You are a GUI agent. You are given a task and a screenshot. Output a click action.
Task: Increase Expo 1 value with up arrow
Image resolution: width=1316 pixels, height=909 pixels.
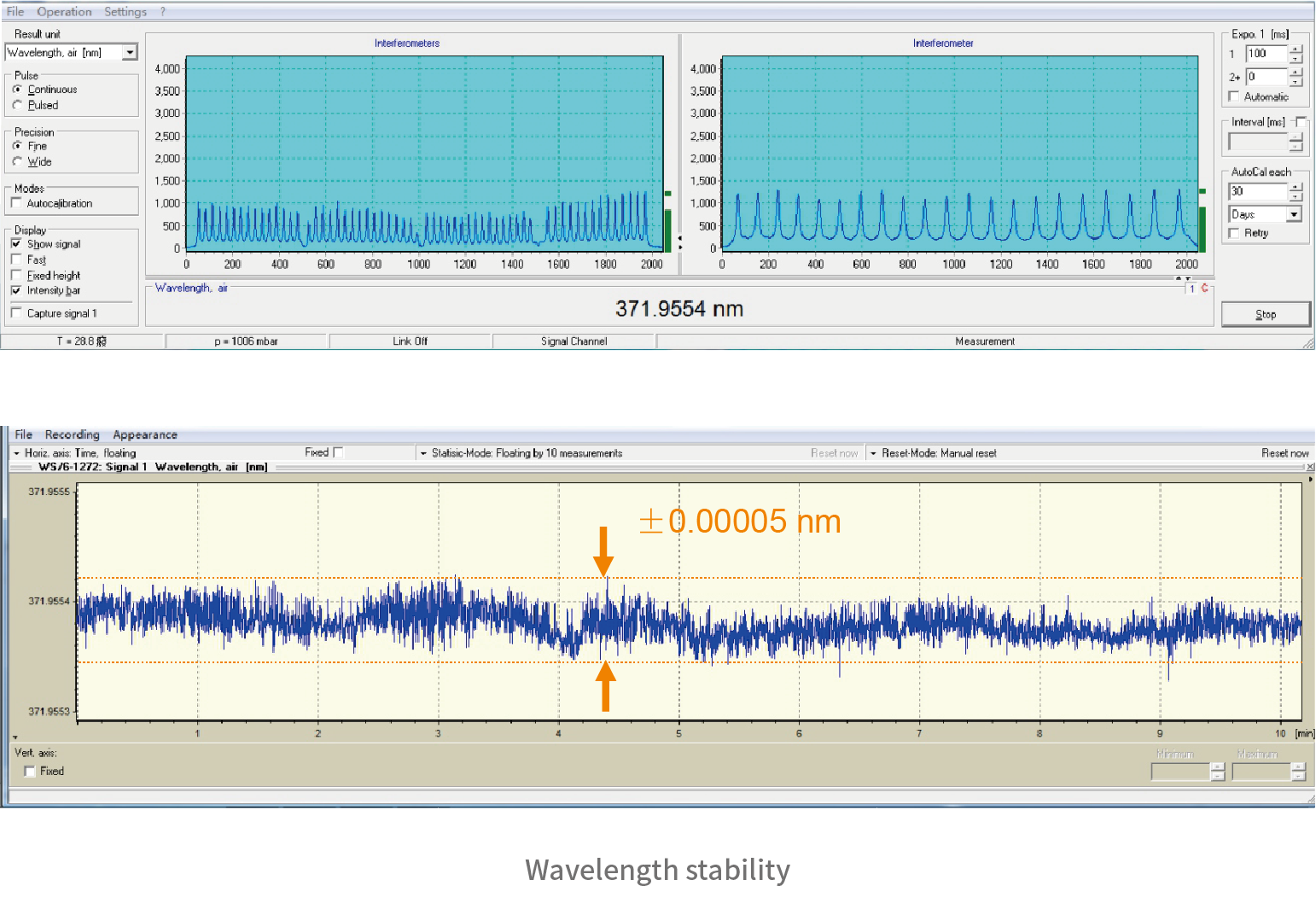coord(1296,50)
